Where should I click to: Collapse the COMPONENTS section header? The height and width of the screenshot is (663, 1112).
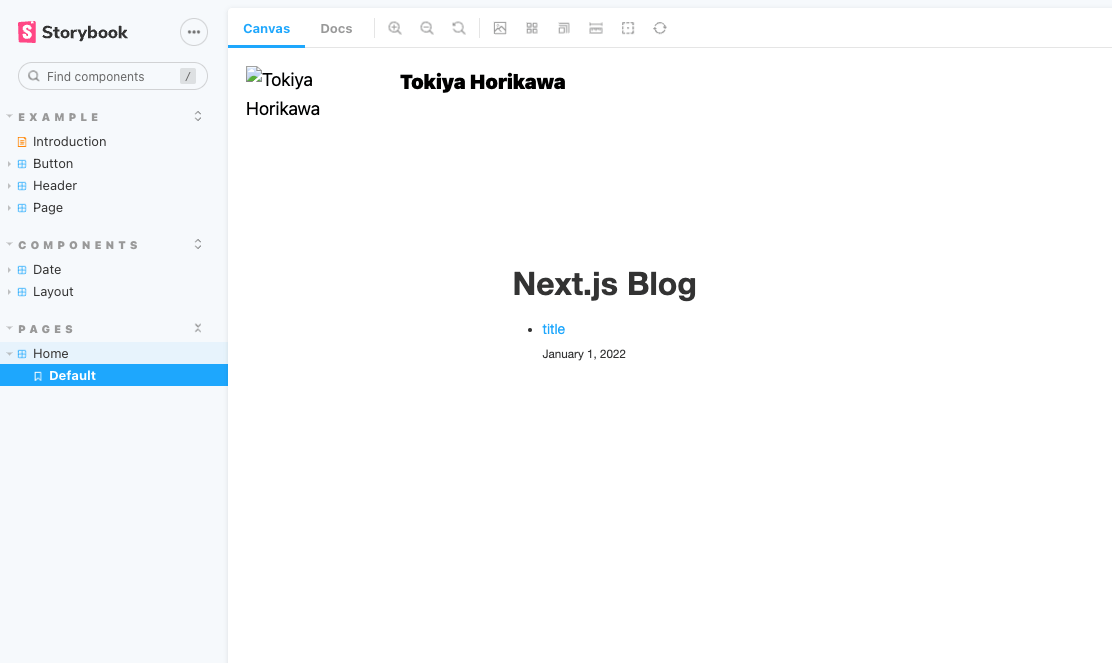78,245
